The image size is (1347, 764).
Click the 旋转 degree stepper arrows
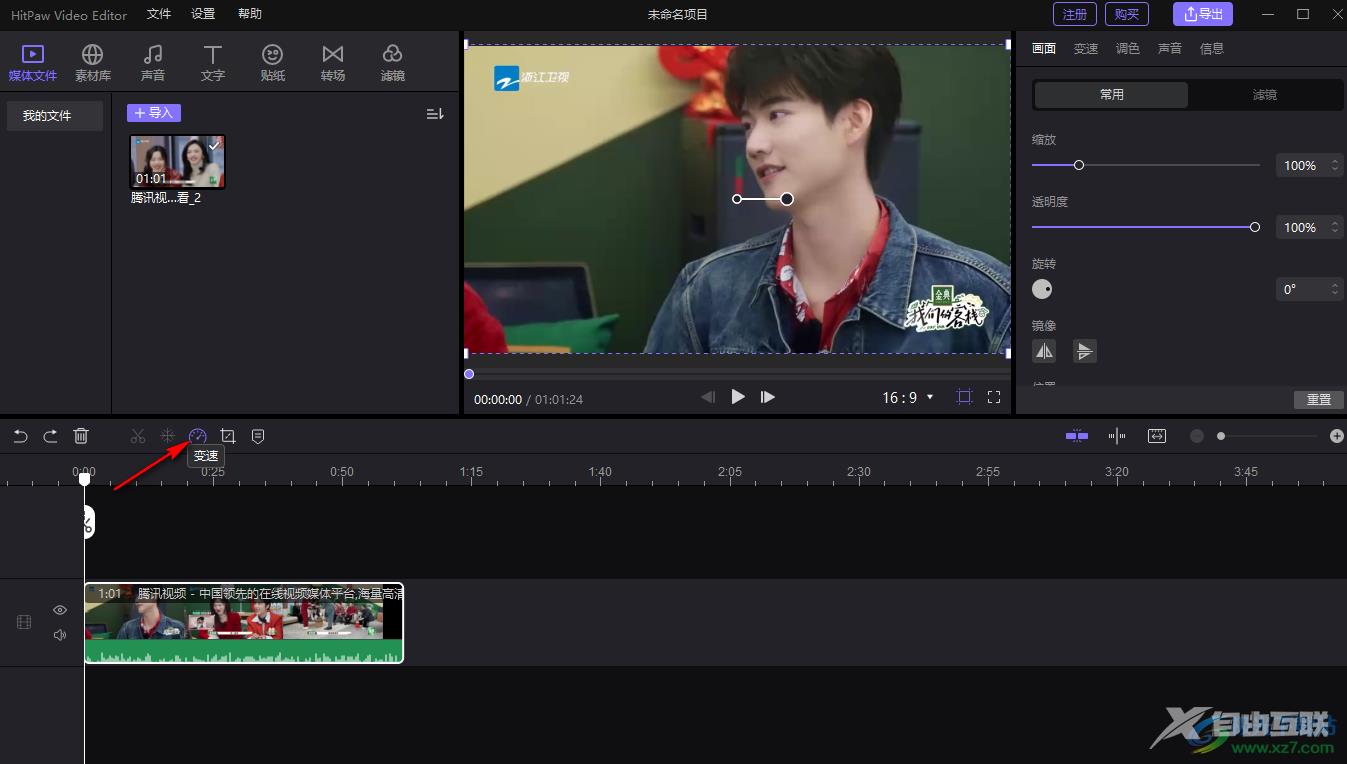click(x=1335, y=289)
